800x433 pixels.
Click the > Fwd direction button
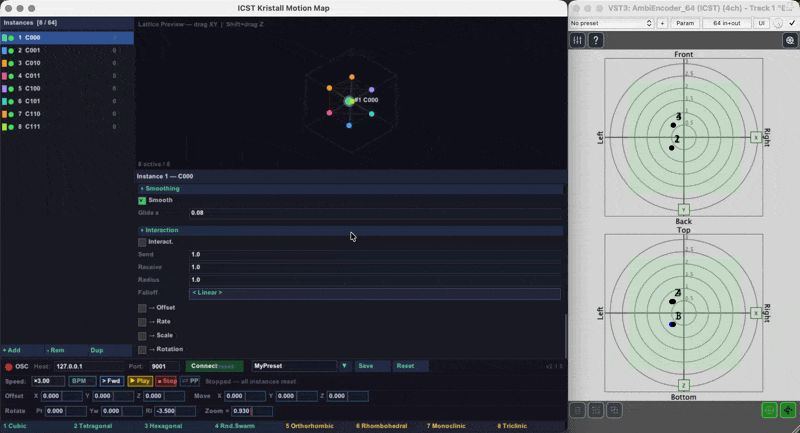(112, 381)
